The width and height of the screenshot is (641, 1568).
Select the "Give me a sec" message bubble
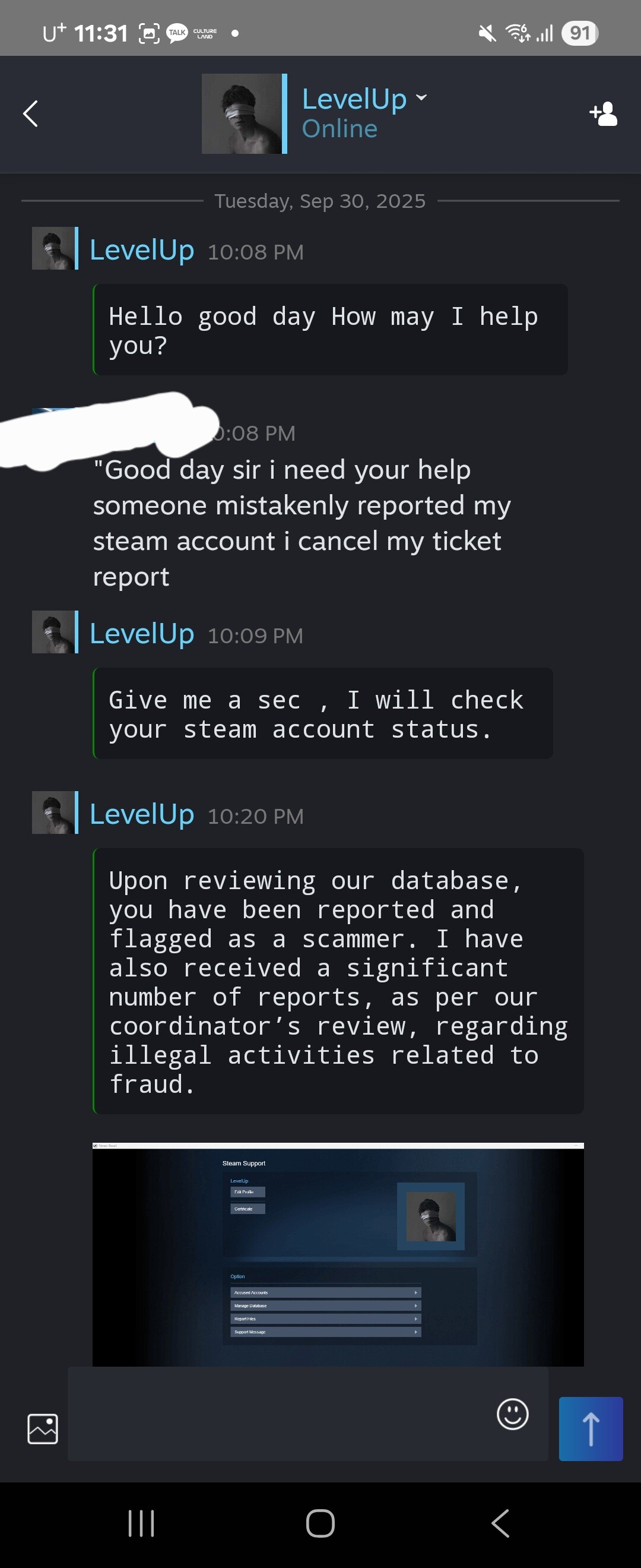point(323,713)
